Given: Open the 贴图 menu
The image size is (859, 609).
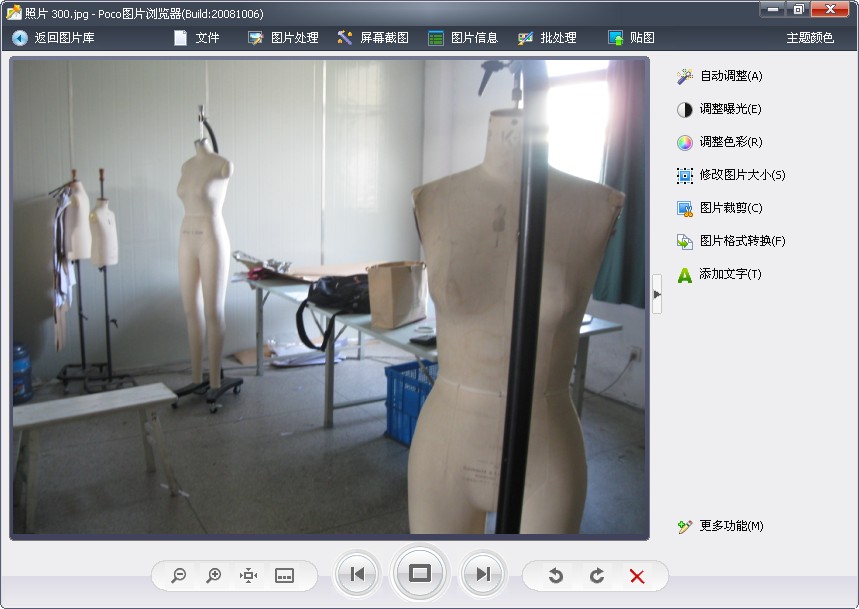Looking at the screenshot, I should tap(631, 38).
